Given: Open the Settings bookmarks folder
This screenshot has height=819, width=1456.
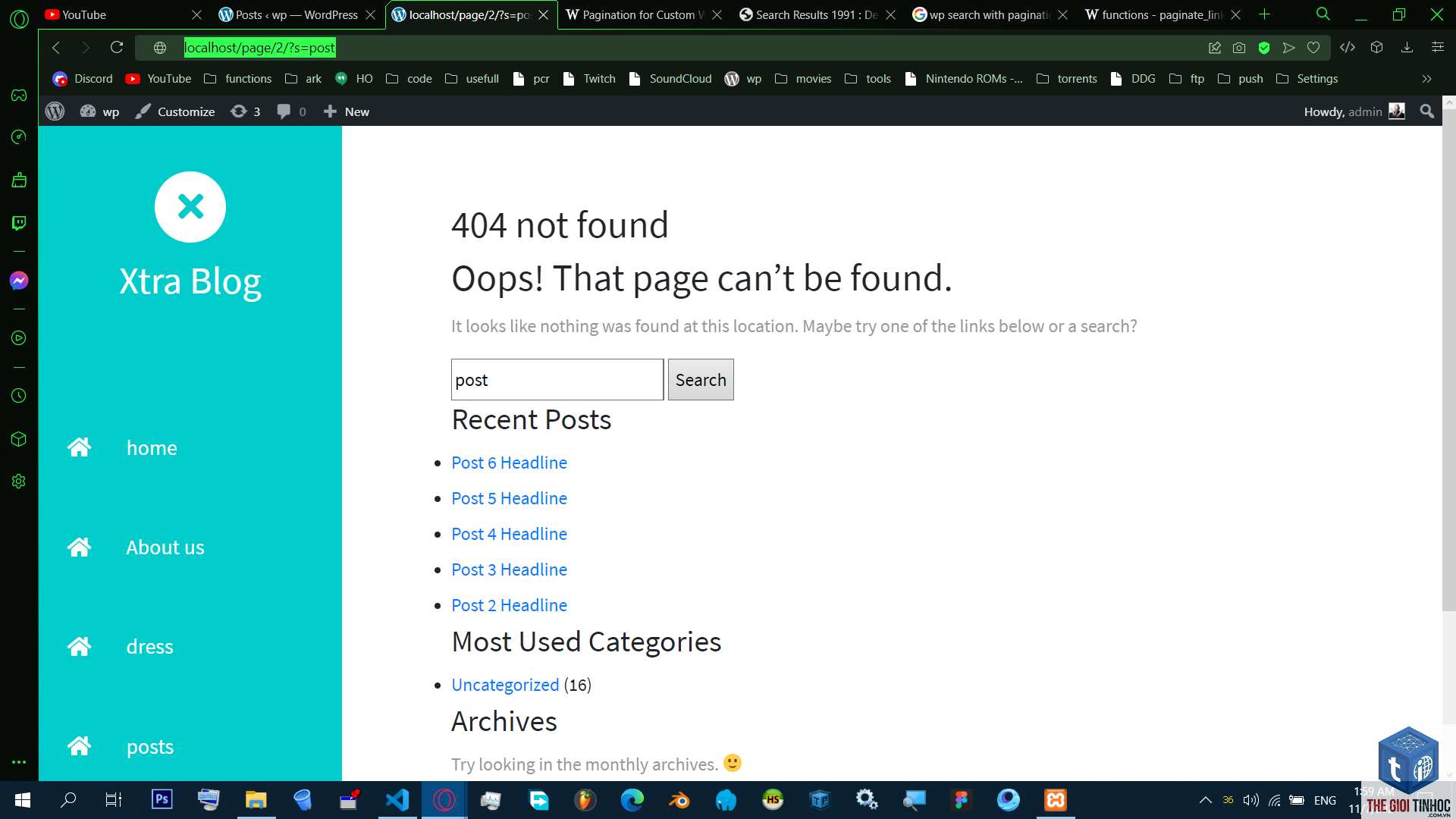Looking at the screenshot, I should point(1307,79).
